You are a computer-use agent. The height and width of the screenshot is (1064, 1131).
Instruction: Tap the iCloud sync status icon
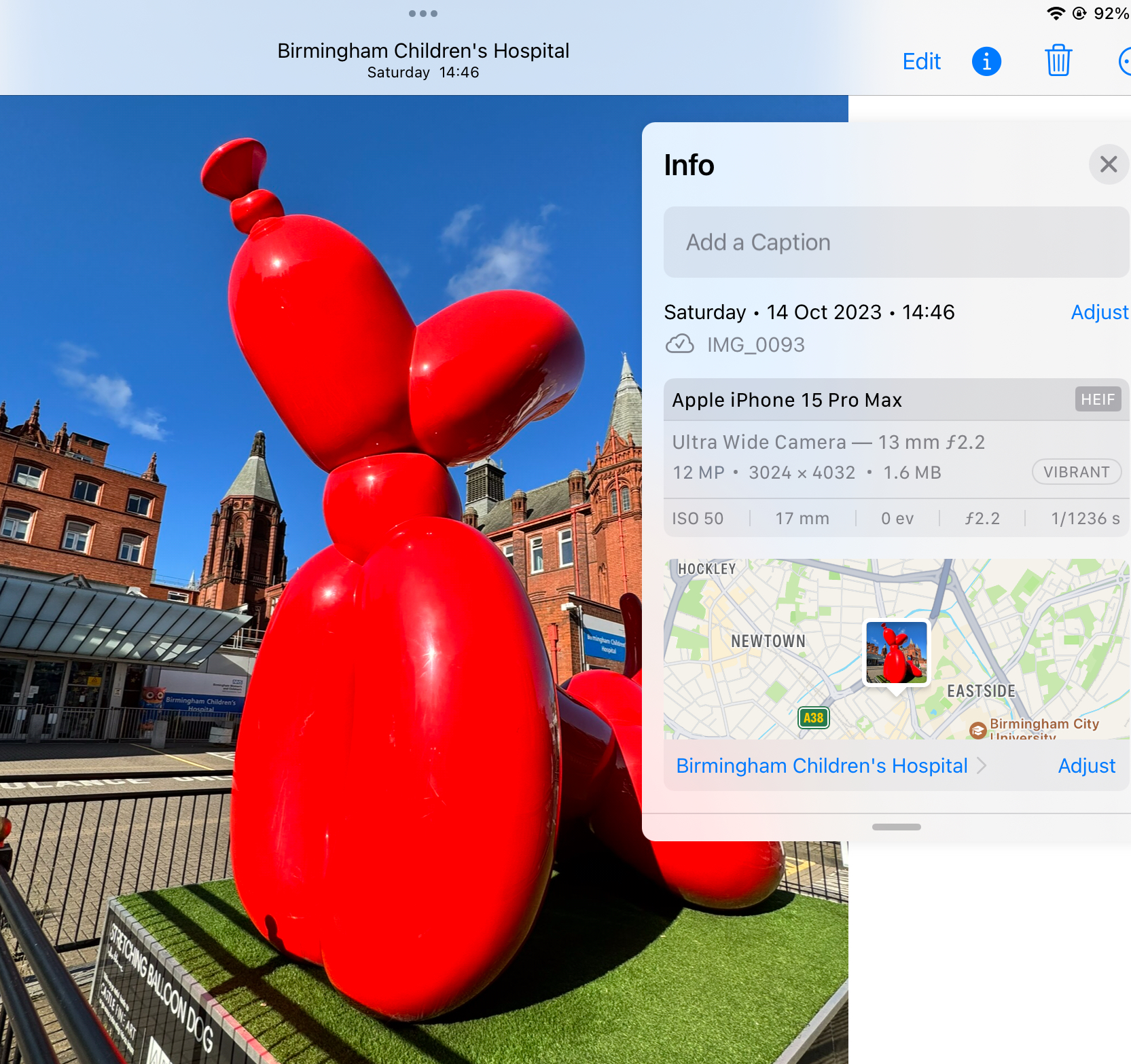[x=679, y=344]
